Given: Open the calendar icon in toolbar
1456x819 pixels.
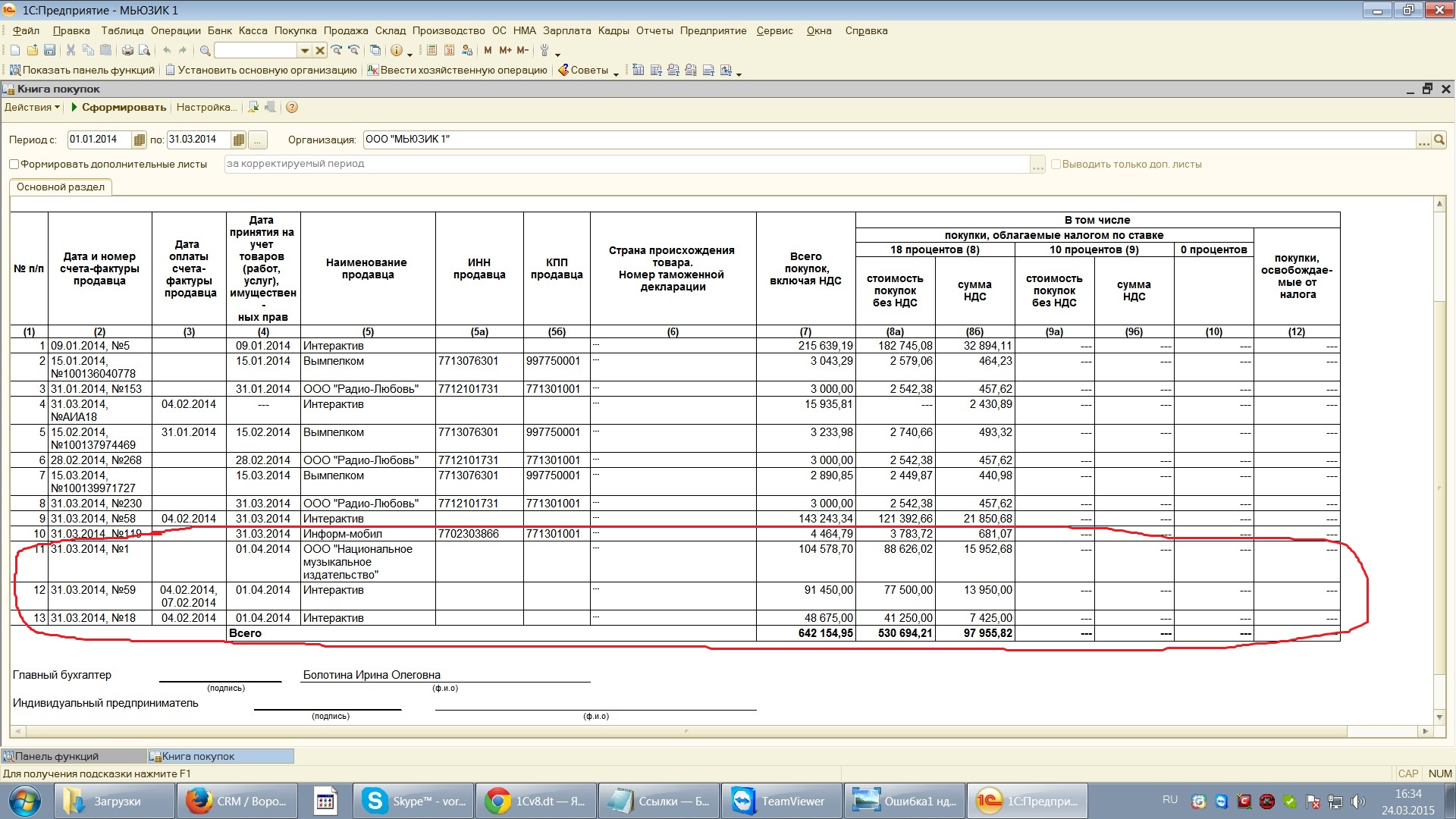Looking at the screenshot, I should [x=449, y=50].
